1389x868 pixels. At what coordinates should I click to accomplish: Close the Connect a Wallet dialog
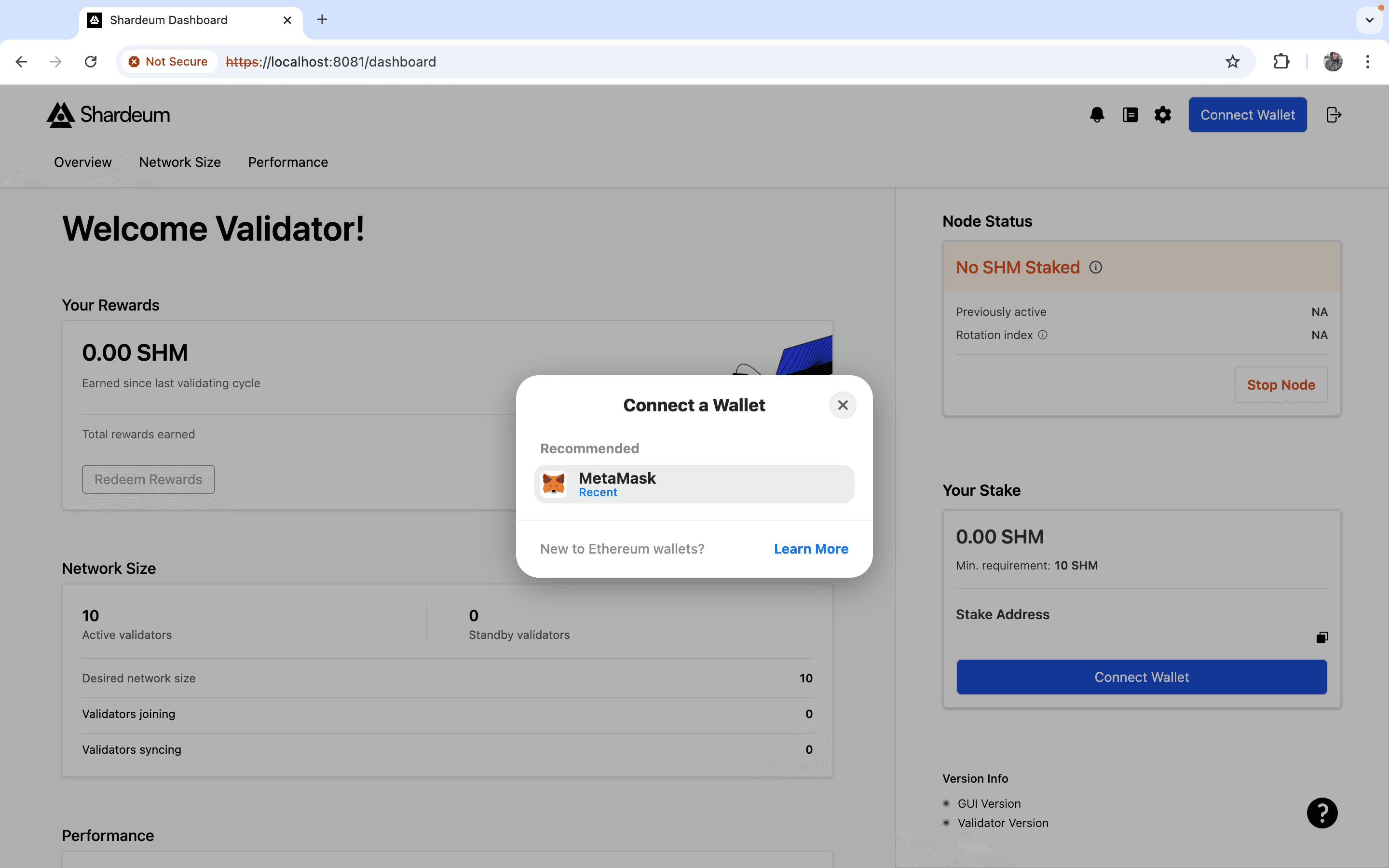[843, 405]
